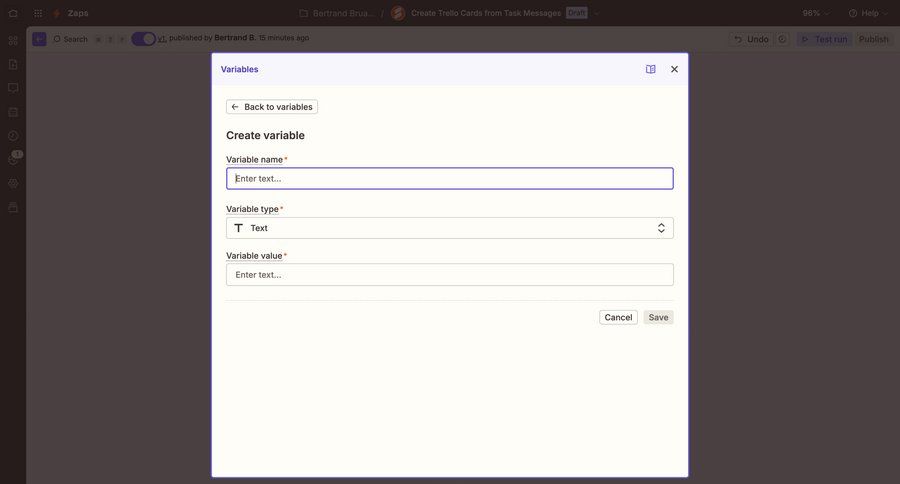The image size is (900, 484).
Task: Open the sidebar comments bubble icon
Action: click(13, 88)
